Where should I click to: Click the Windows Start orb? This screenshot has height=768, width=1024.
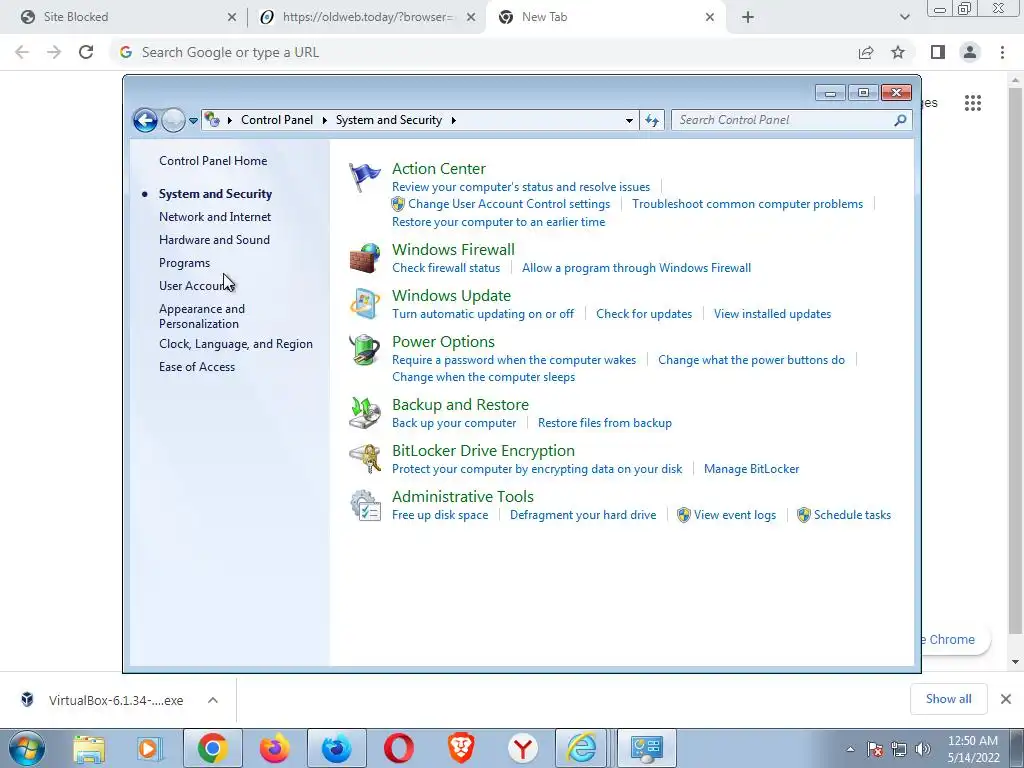click(x=27, y=748)
